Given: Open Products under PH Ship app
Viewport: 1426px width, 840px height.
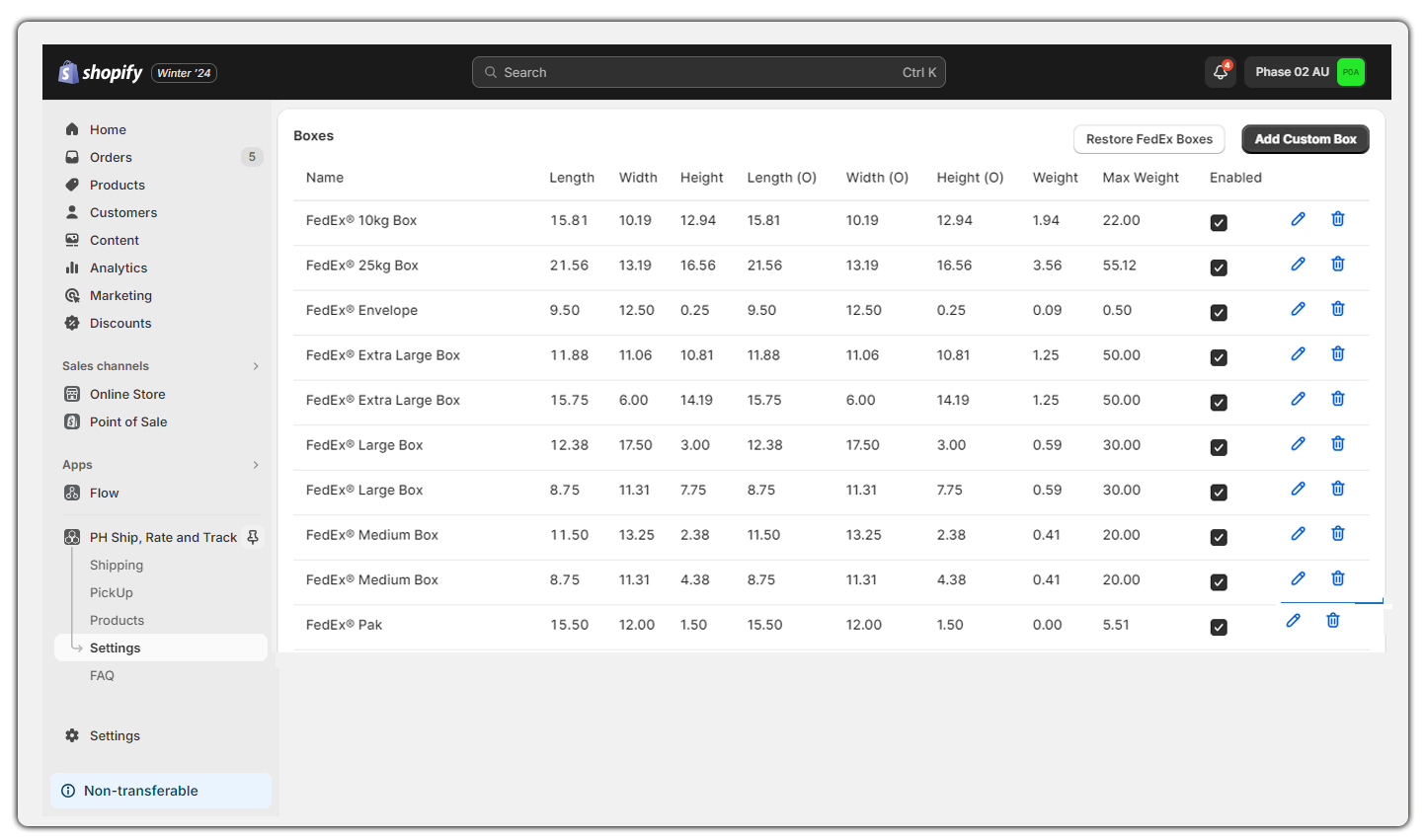Looking at the screenshot, I should tap(117, 620).
